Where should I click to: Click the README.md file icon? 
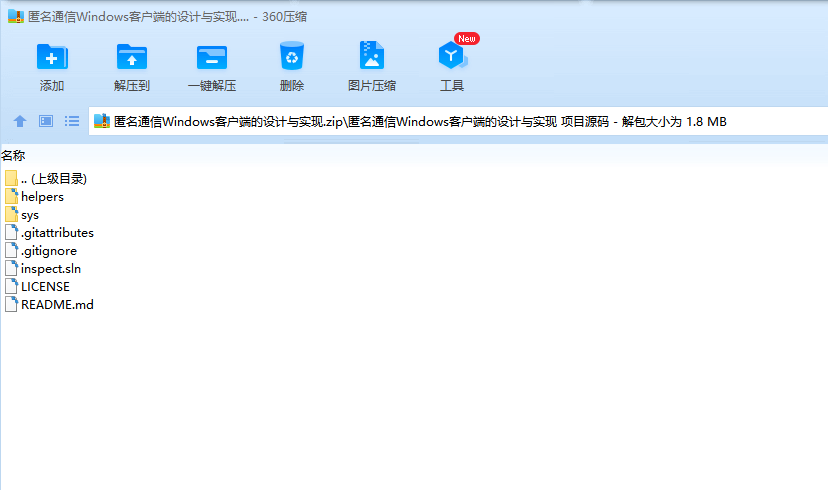point(12,304)
